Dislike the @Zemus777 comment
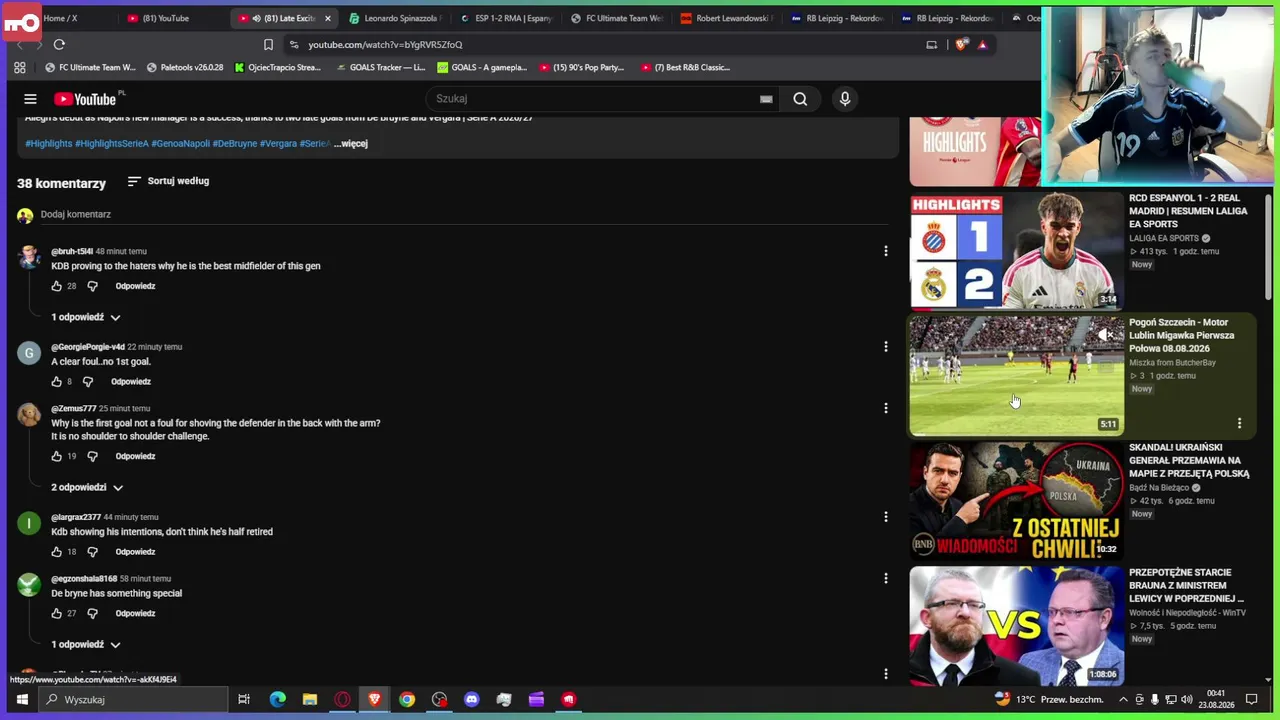Viewport: 1280px width, 720px height. coord(92,456)
